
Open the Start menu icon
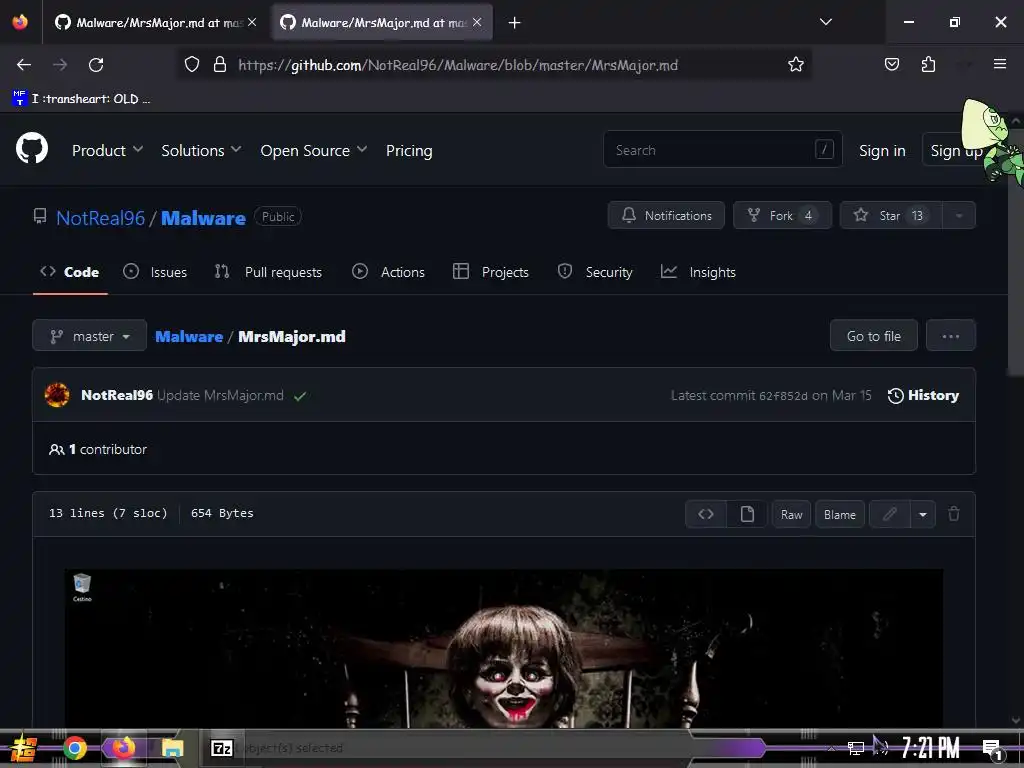click(23, 748)
